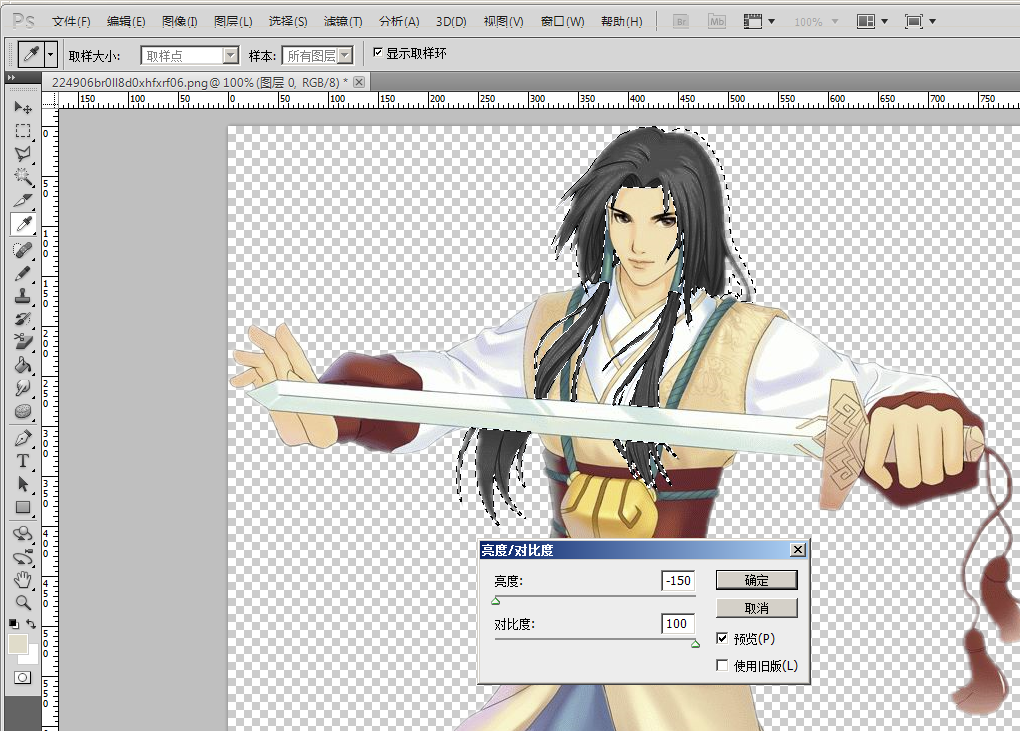This screenshot has width=1020, height=731.
Task: Select the Rectangular Marquee tool
Action: (23, 131)
